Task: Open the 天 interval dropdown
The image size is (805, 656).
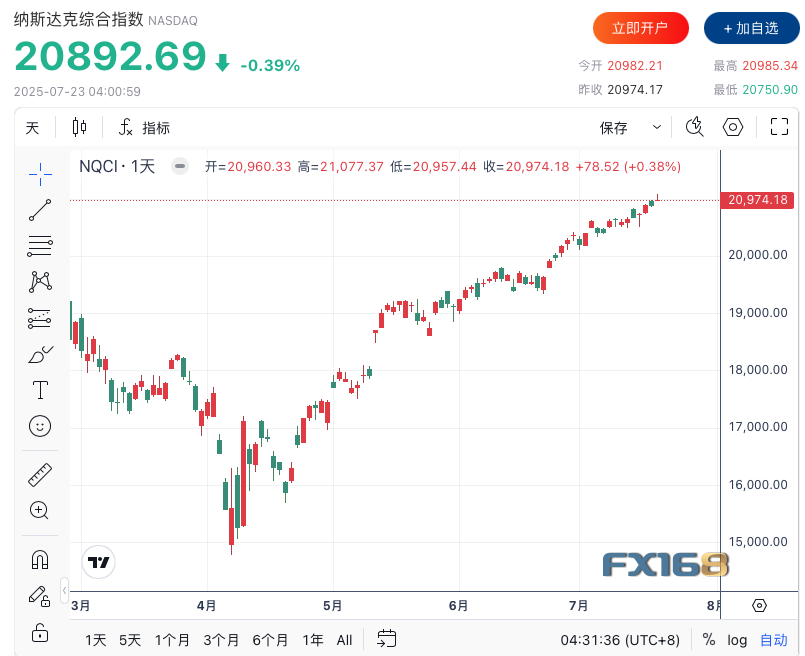Action: 32,127
